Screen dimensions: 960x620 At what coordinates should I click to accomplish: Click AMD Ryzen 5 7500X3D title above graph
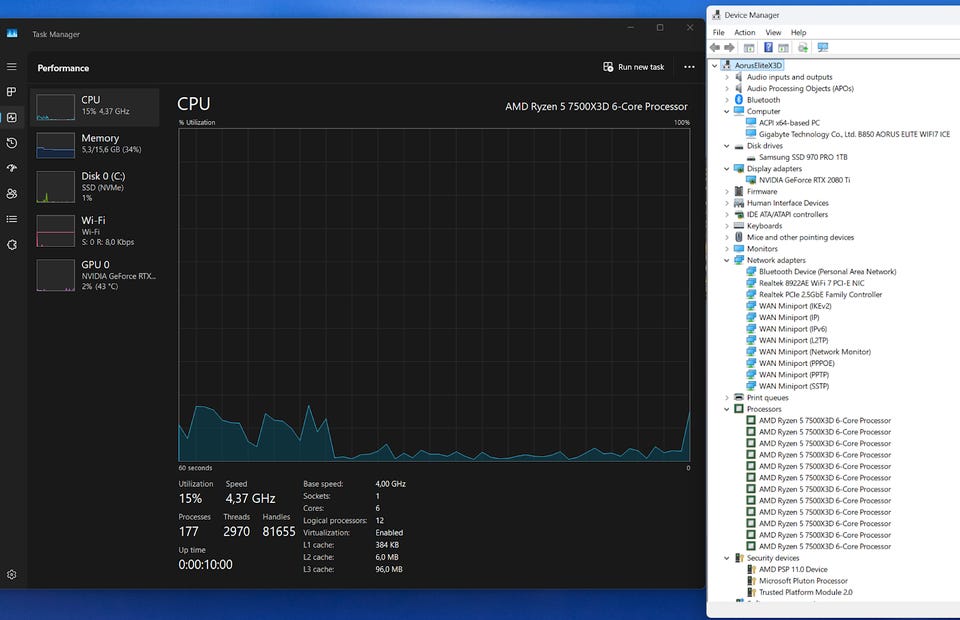click(596, 106)
